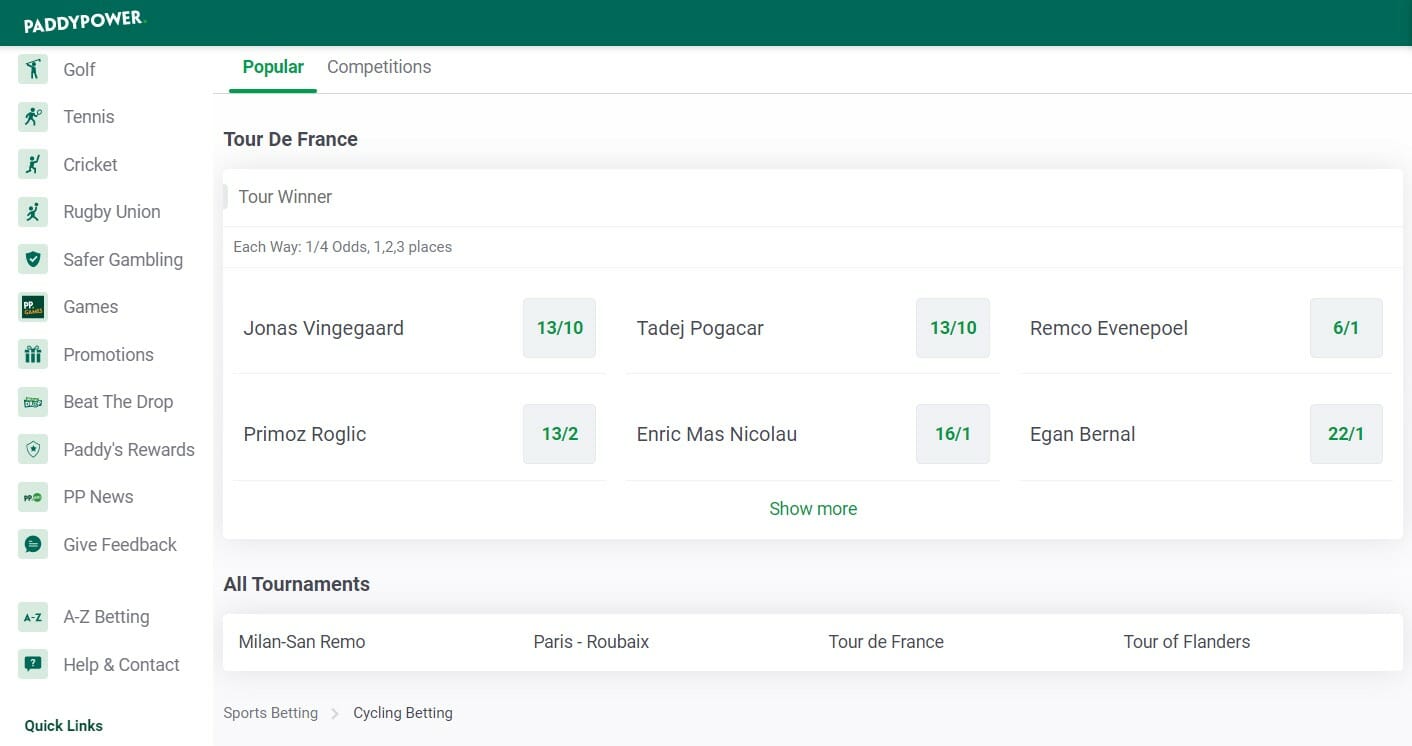This screenshot has width=1412, height=746.
Task: Expand list with Show more
Action: (x=813, y=509)
